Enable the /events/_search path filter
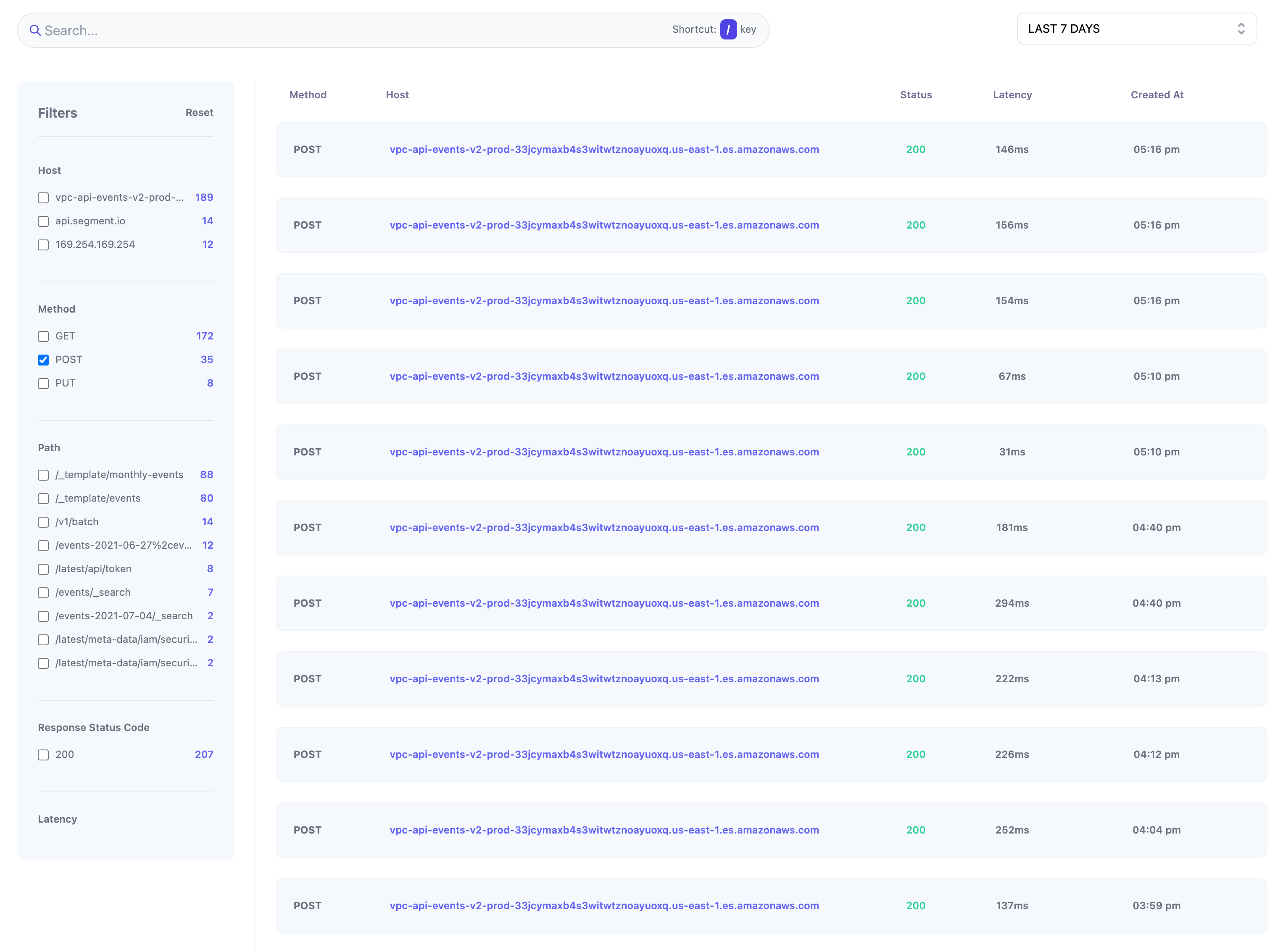 click(43, 592)
